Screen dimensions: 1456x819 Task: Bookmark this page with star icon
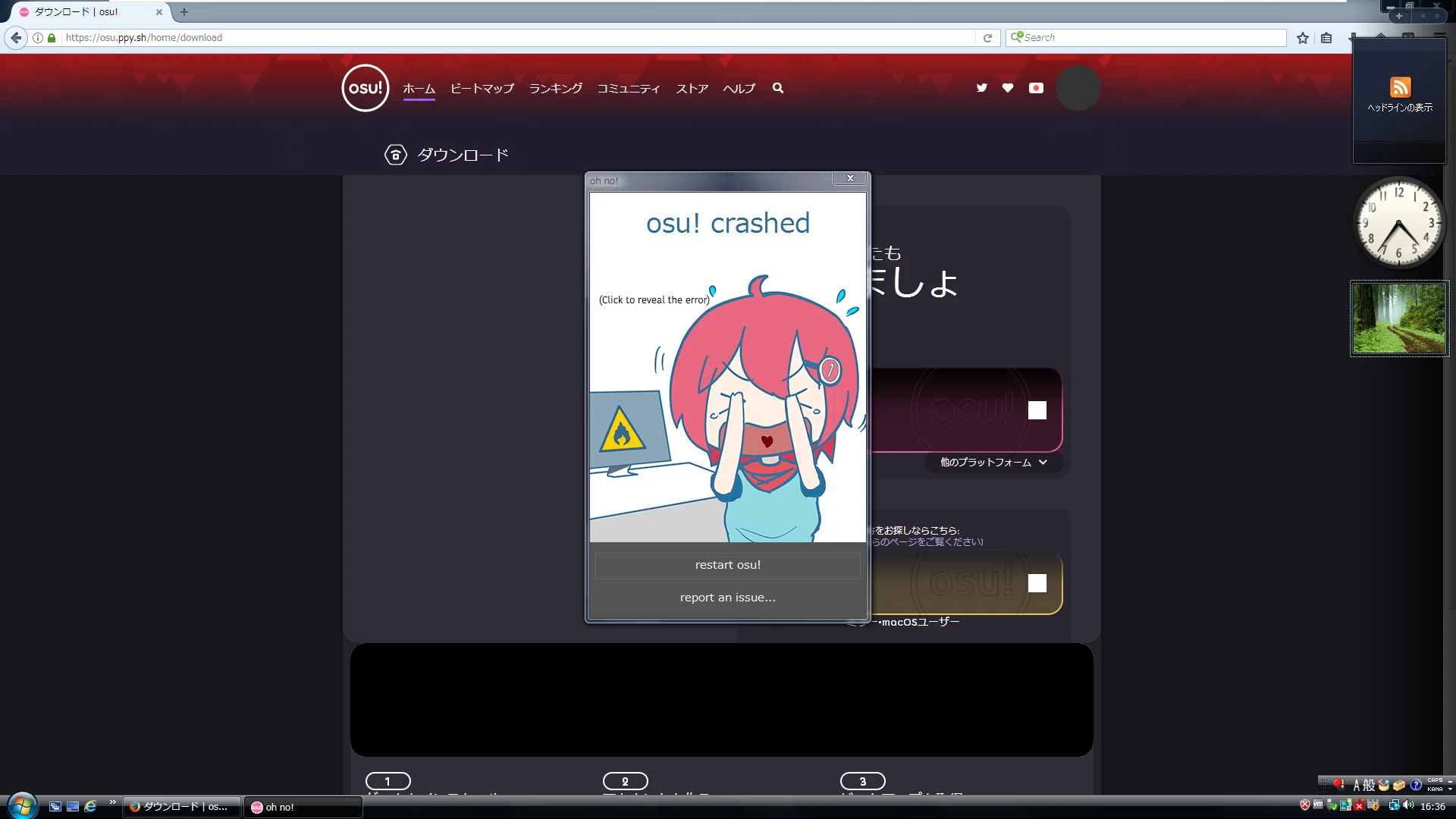[x=1303, y=38]
